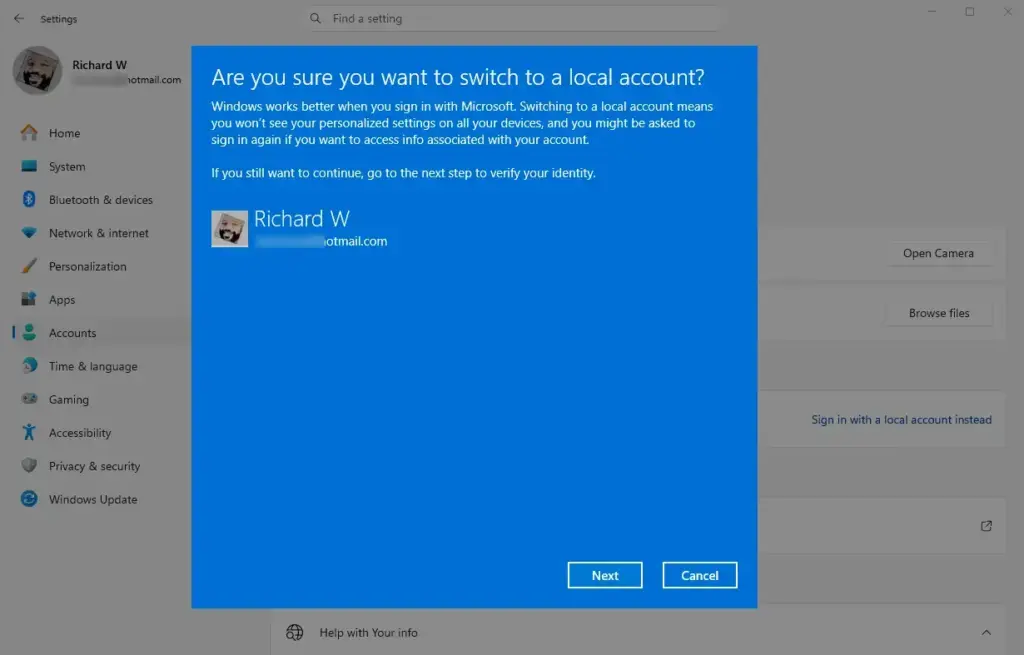Click the Accessibility figure icon
This screenshot has height=655, width=1024.
[x=29, y=432]
